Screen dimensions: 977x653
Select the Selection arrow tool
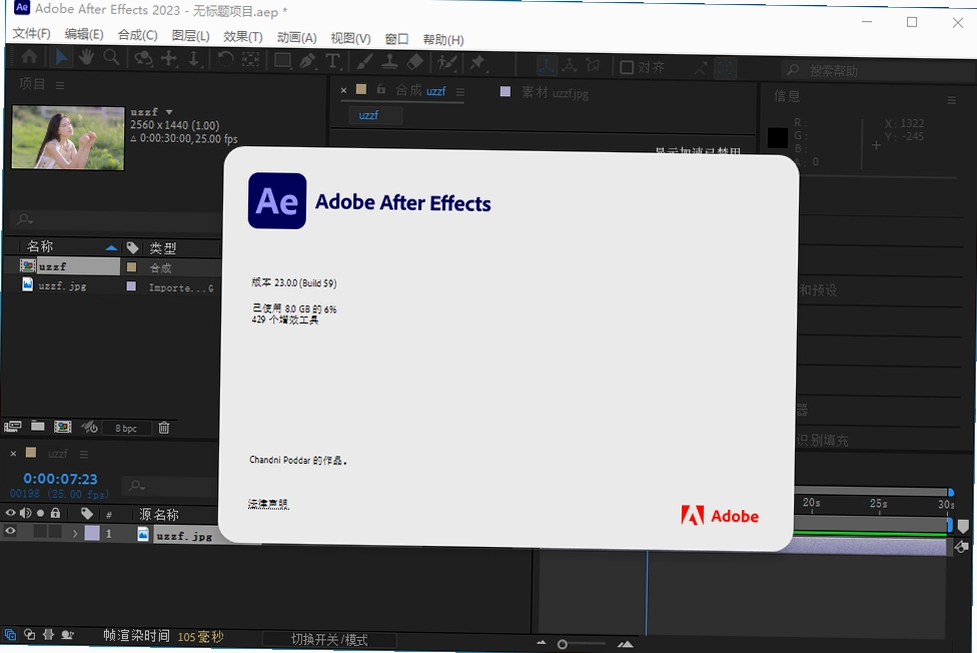click(x=61, y=57)
